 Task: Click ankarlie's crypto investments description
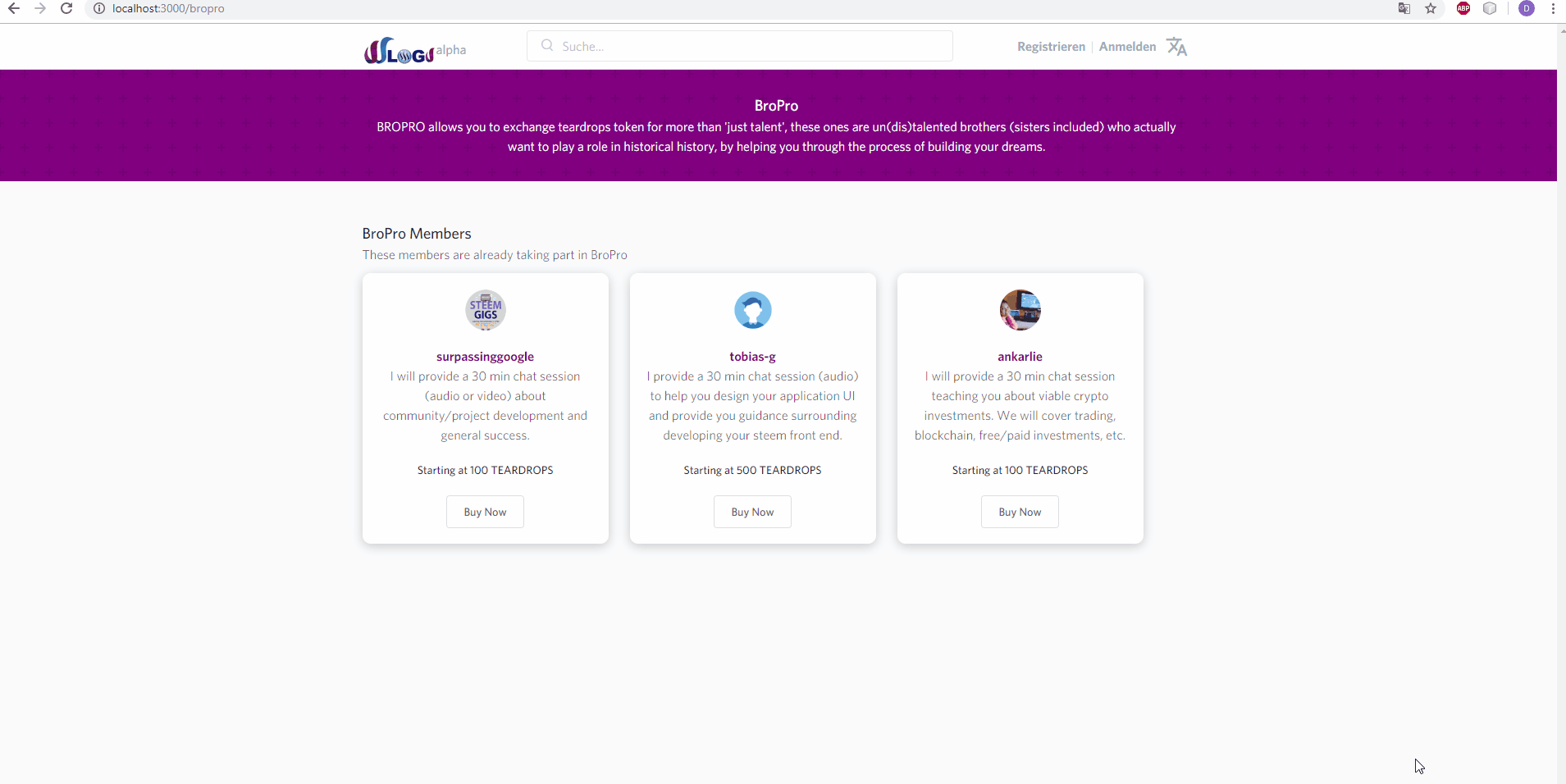pyautogui.click(x=1020, y=406)
